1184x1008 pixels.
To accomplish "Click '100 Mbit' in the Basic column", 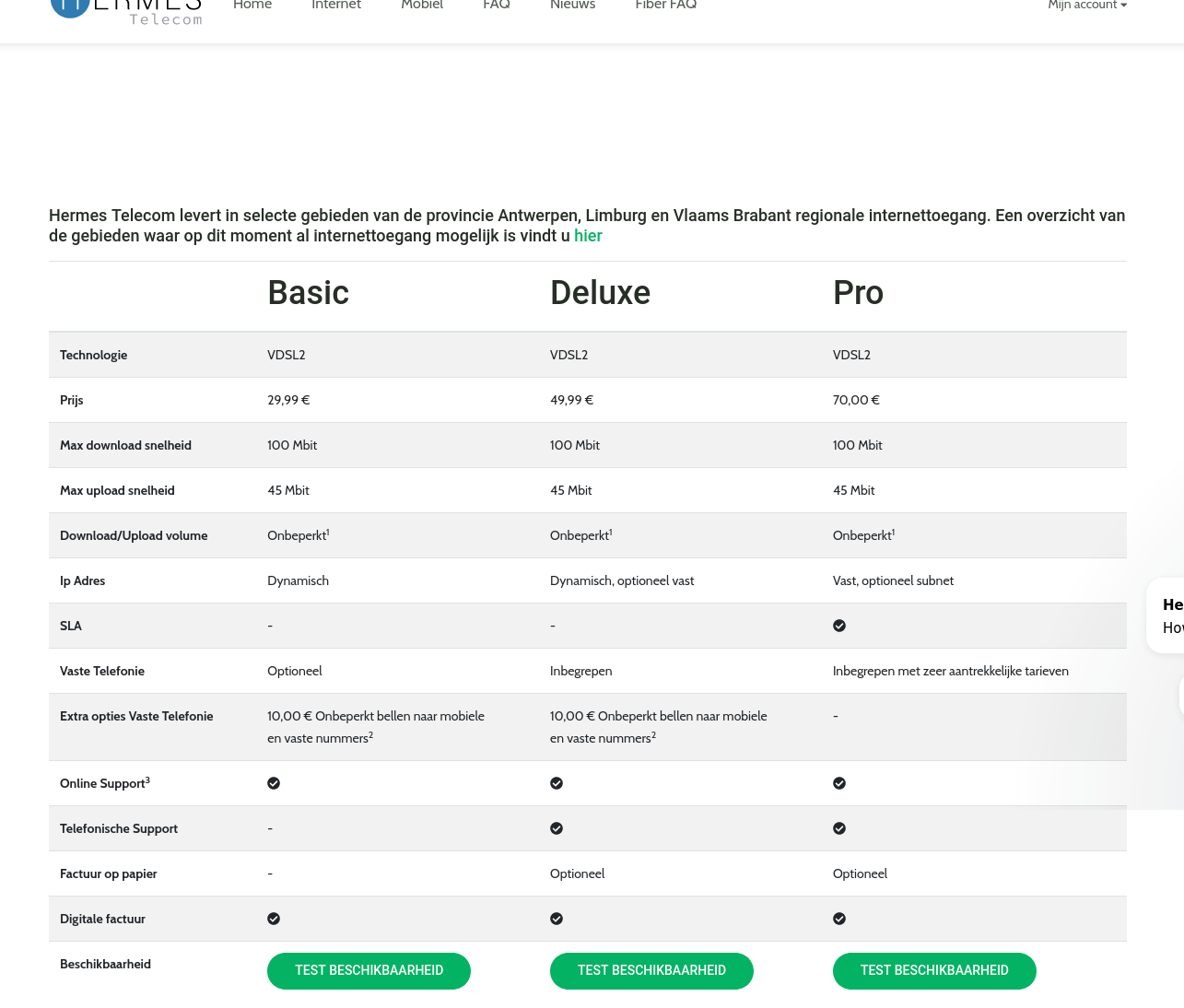I will click(x=292, y=445).
